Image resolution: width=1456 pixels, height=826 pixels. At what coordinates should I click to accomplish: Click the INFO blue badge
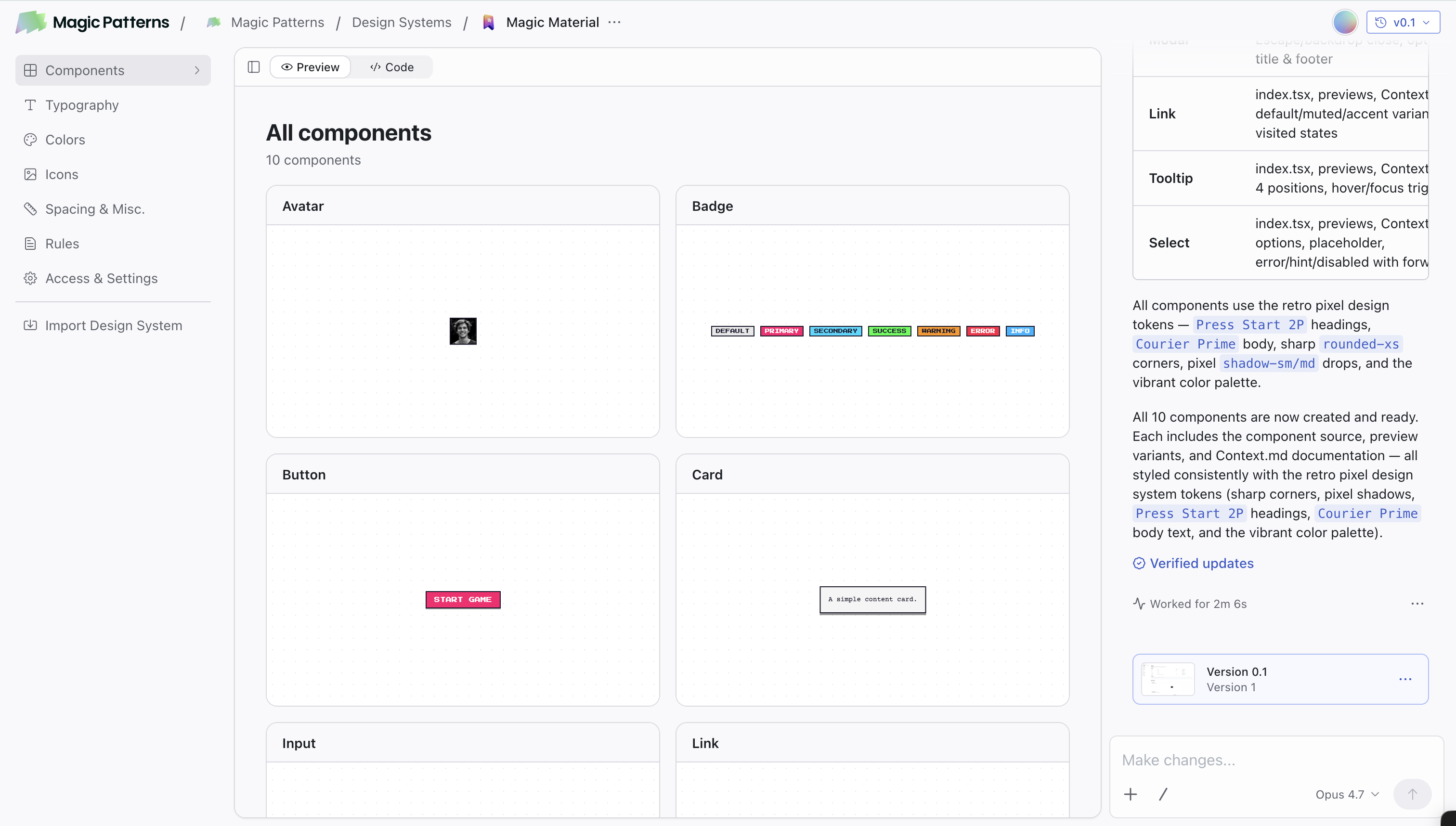click(1020, 331)
